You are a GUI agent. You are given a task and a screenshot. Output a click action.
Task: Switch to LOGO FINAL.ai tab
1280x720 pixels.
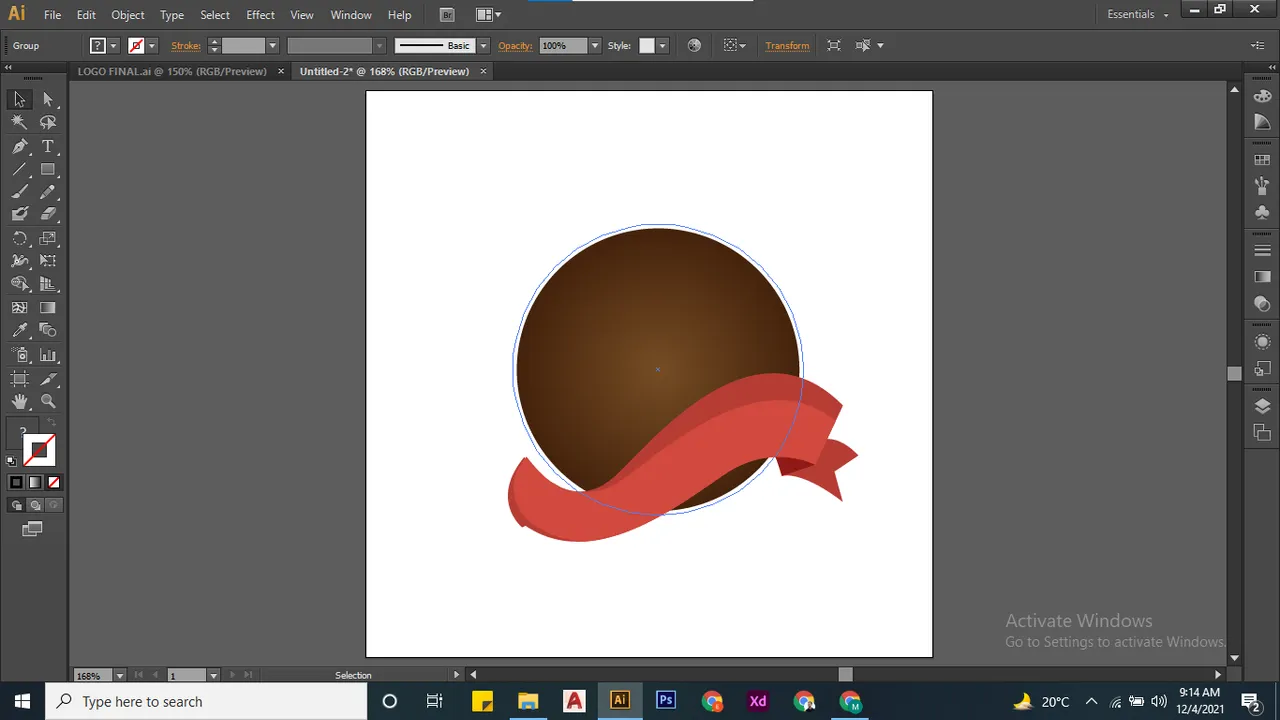pyautogui.click(x=172, y=71)
